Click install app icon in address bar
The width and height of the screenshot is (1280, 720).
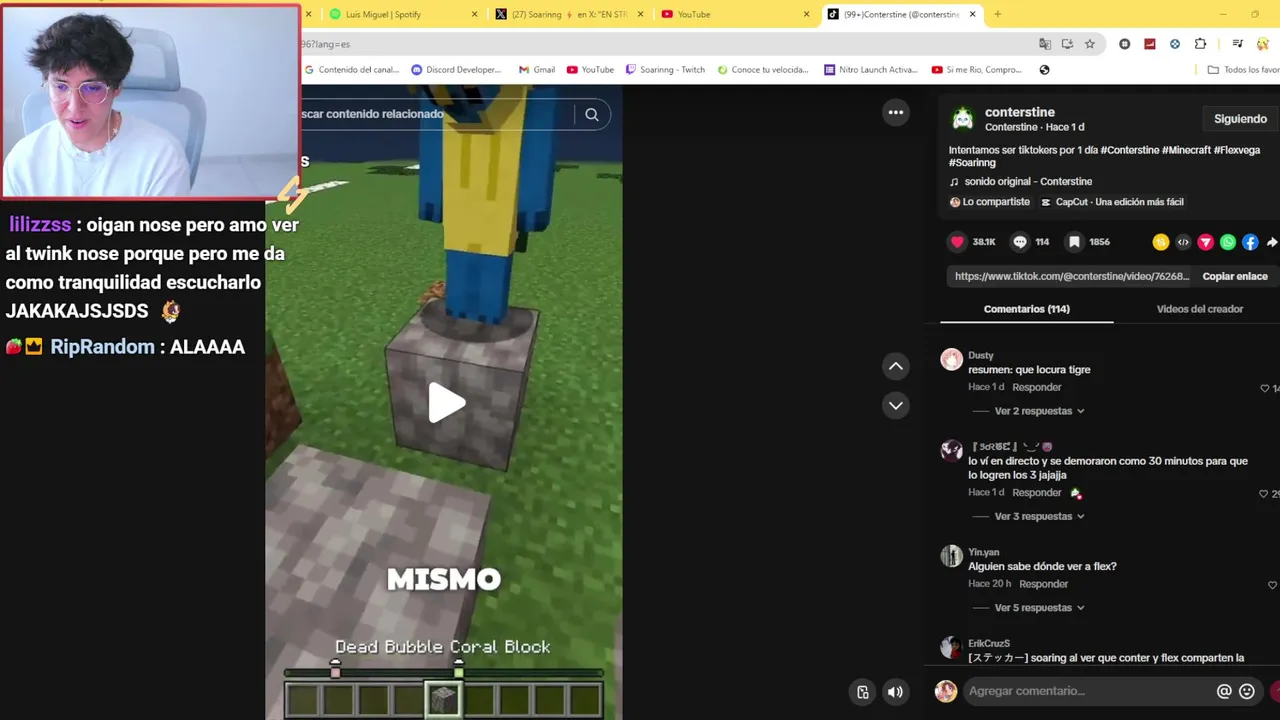pos(1067,44)
